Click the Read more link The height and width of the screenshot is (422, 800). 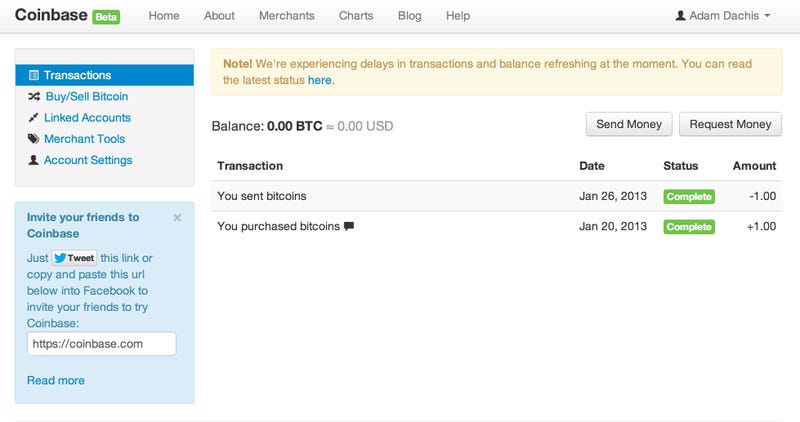56,381
